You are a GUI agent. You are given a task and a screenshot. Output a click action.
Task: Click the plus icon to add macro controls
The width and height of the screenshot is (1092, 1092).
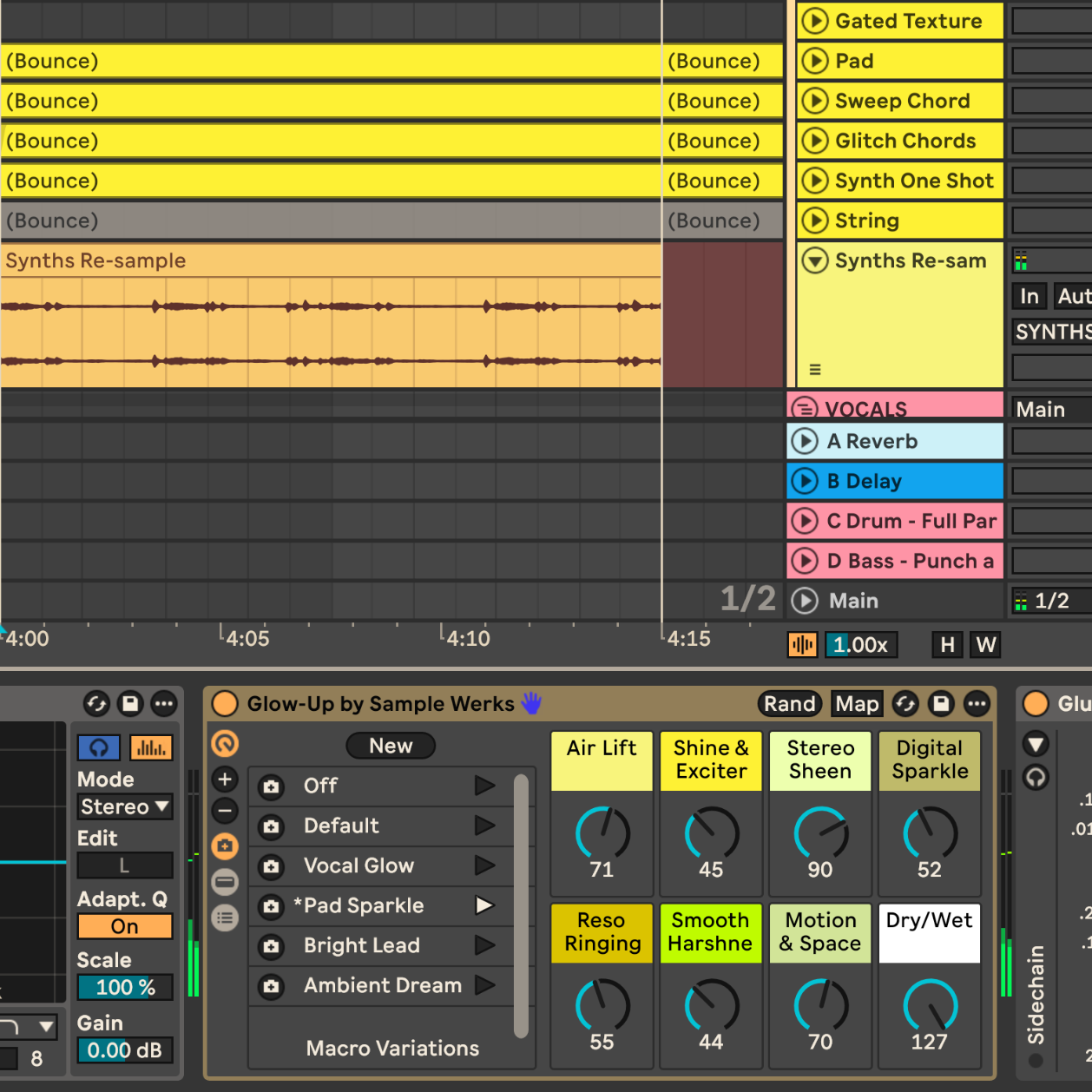tap(225, 780)
